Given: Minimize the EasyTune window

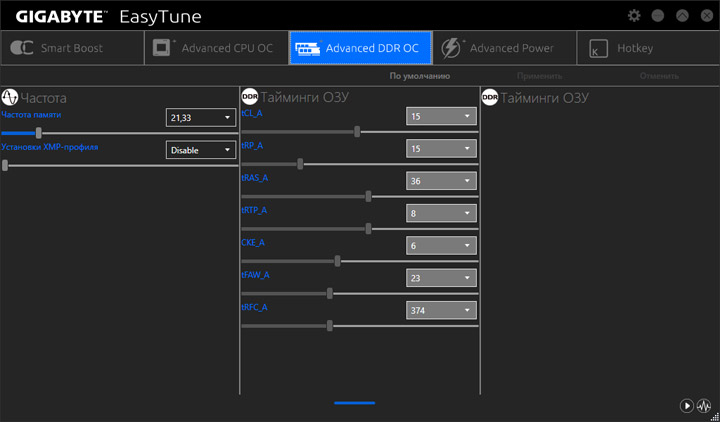Looking at the screenshot, I should tap(658, 16).
